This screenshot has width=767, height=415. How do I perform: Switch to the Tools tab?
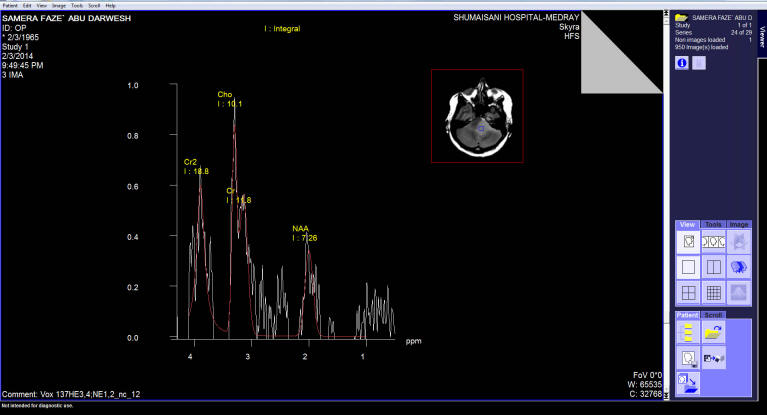[x=713, y=224]
